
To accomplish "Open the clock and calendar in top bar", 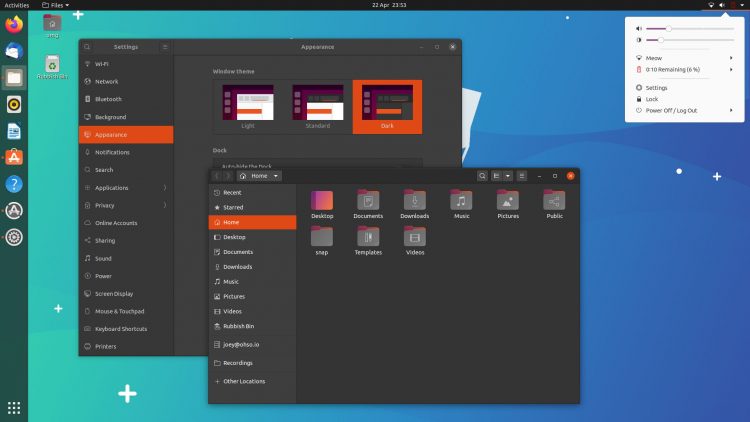I will (x=389, y=5).
